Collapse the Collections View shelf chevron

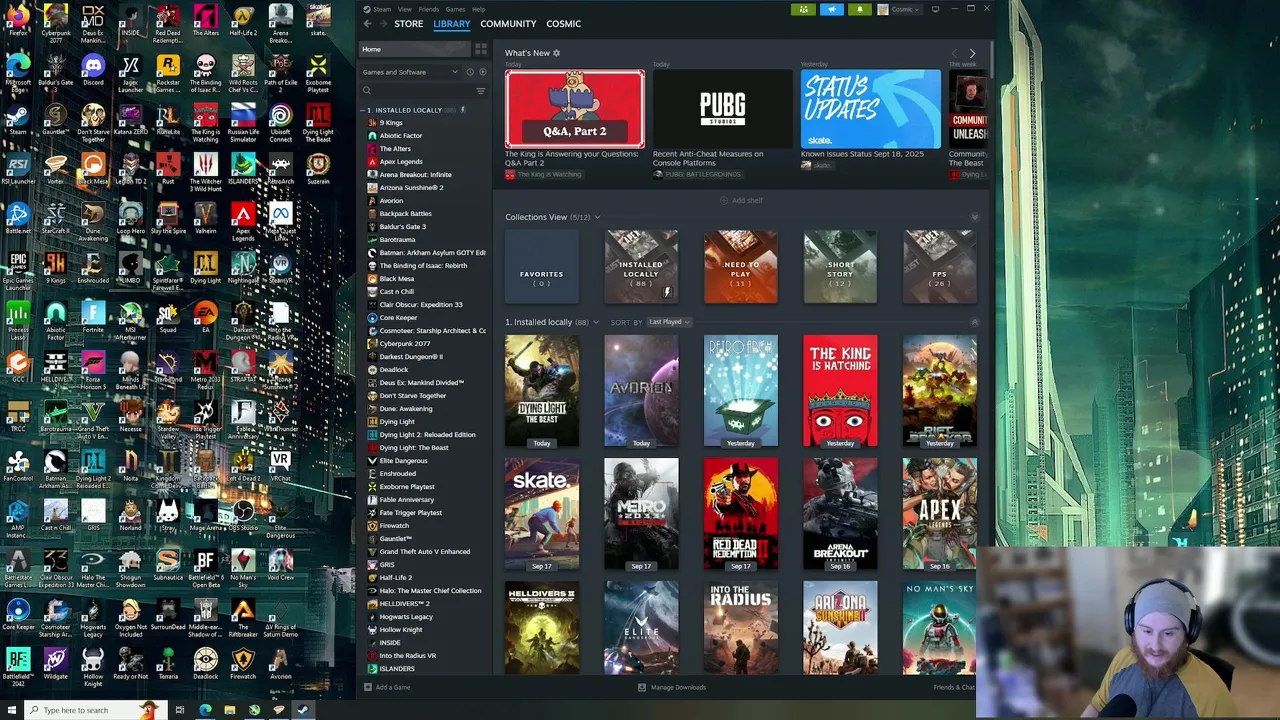[x=974, y=217]
